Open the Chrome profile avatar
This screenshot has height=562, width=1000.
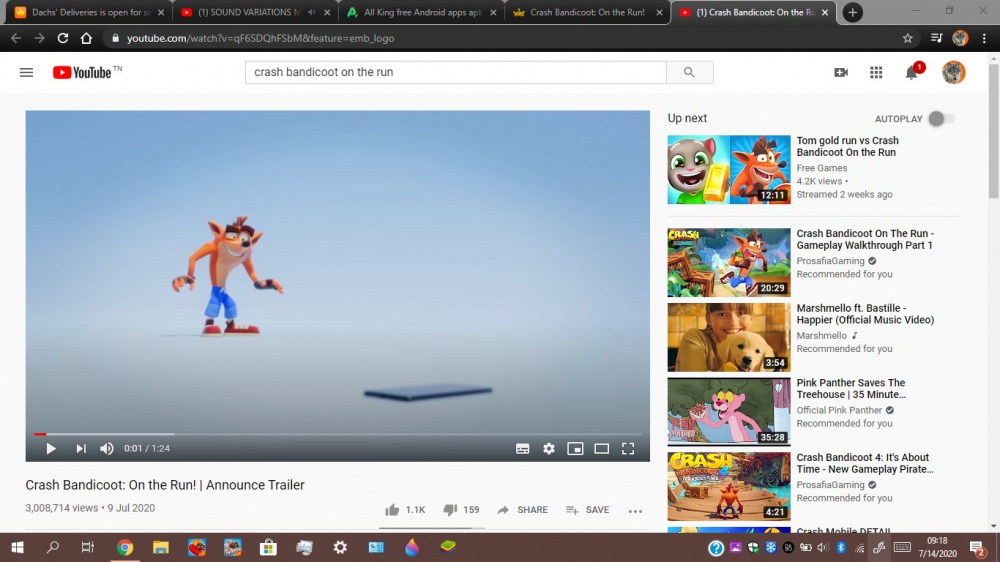[x=960, y=38]
